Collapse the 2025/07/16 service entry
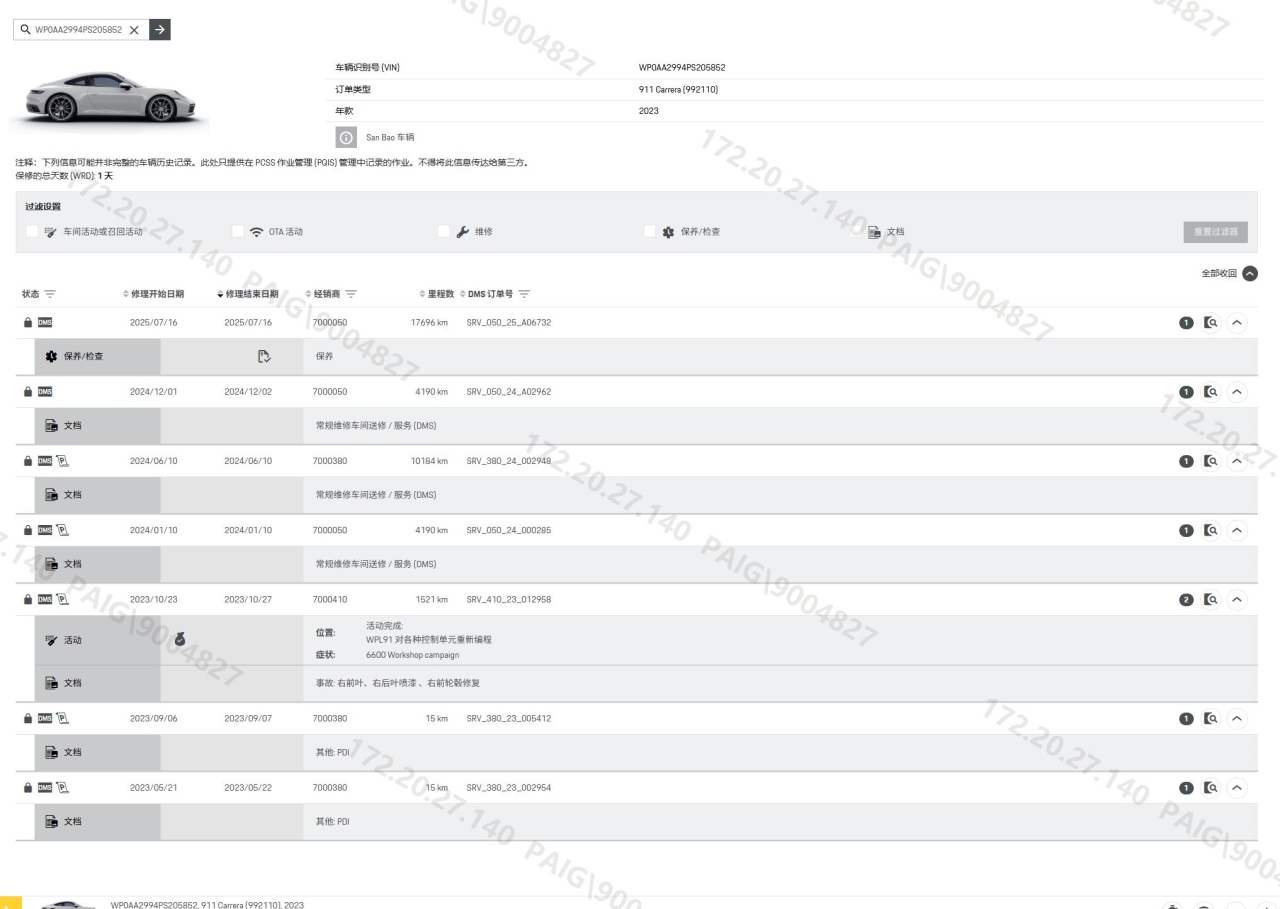Screen dimensions: 1280x909 coord(1238,323)
